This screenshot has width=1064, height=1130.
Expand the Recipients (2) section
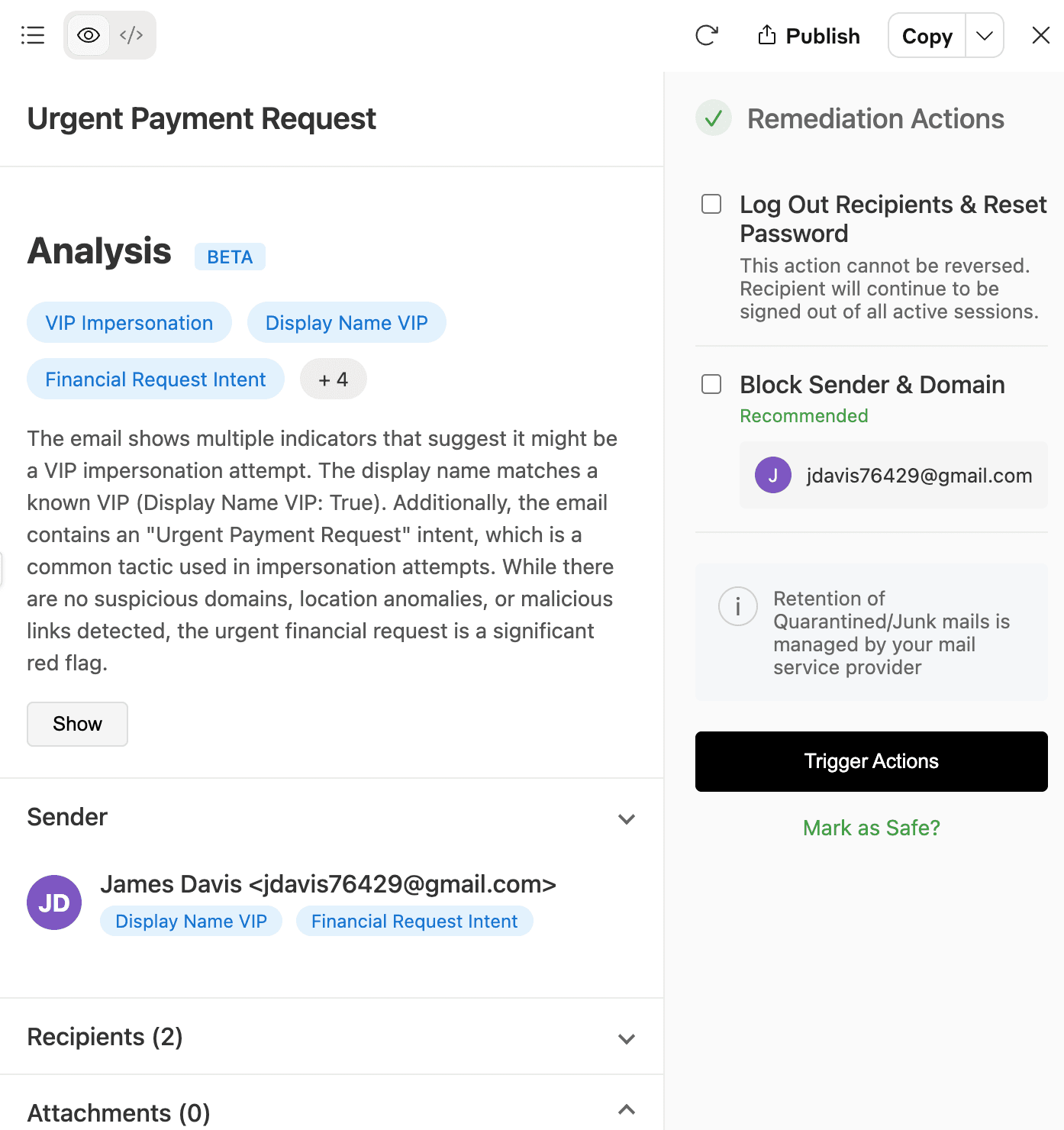(627, 1039)
